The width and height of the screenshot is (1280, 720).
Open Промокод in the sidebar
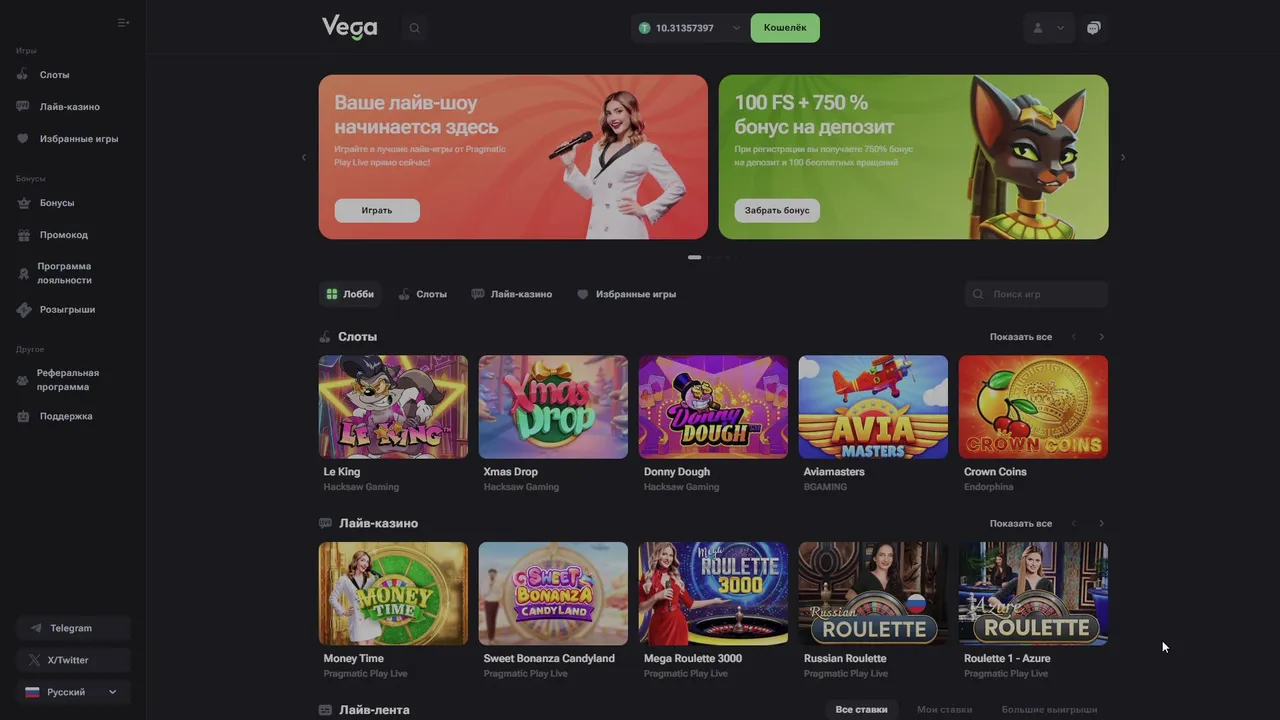[65, 235]
